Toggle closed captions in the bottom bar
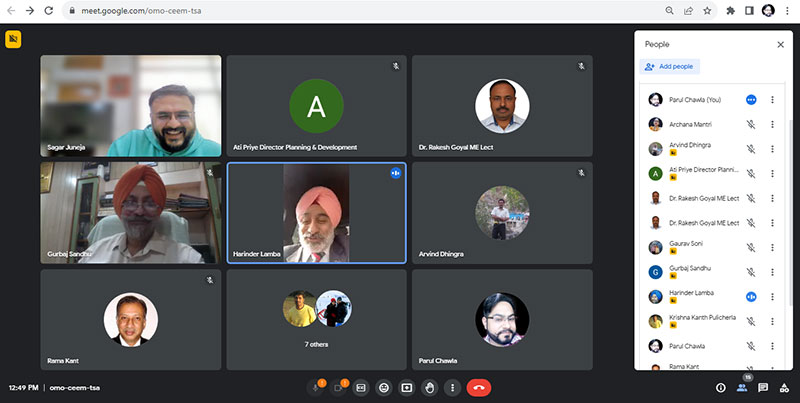This screenshot has height=403, width=800. tap(361, 387)
